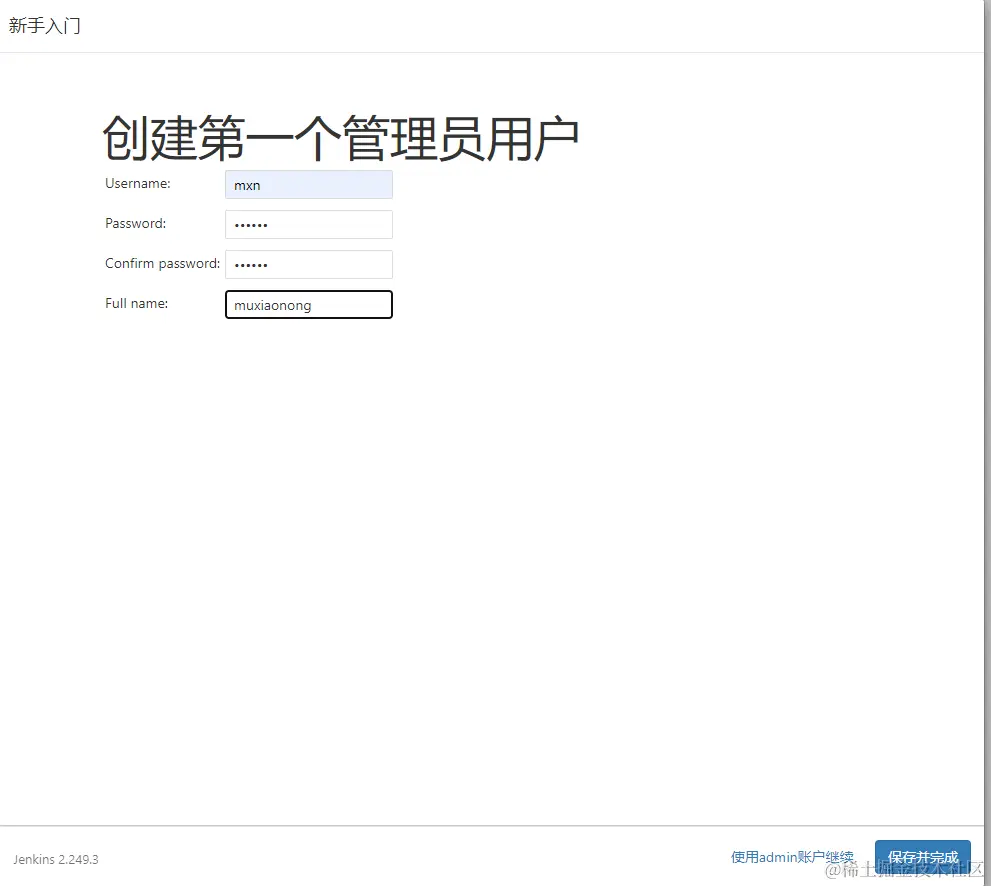Image resolution: width=991 pixels, height=886 pixels.
Task: Click the Password input field
Action: 308,224
